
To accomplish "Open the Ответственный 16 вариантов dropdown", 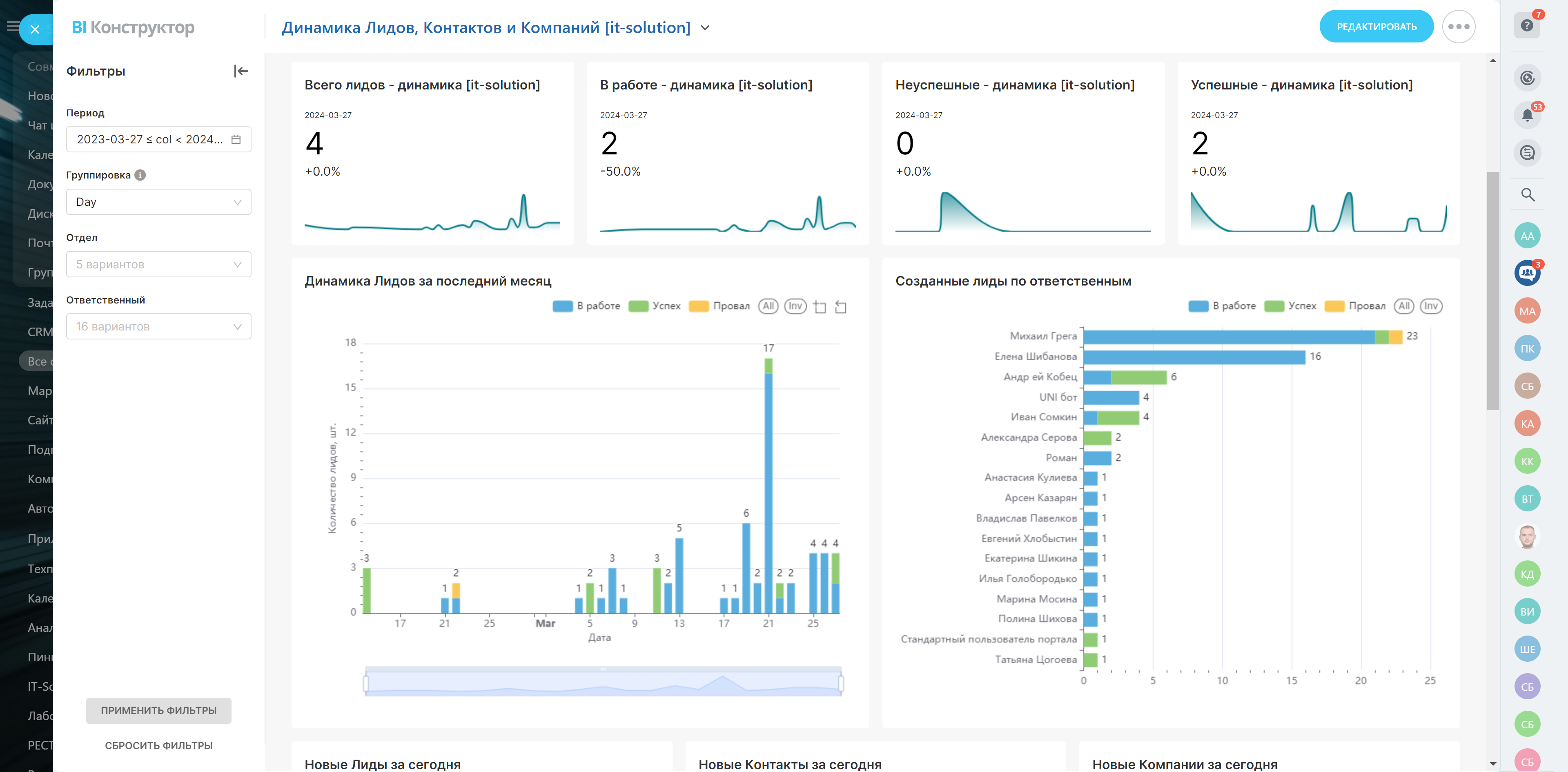I will click(158, 327).
